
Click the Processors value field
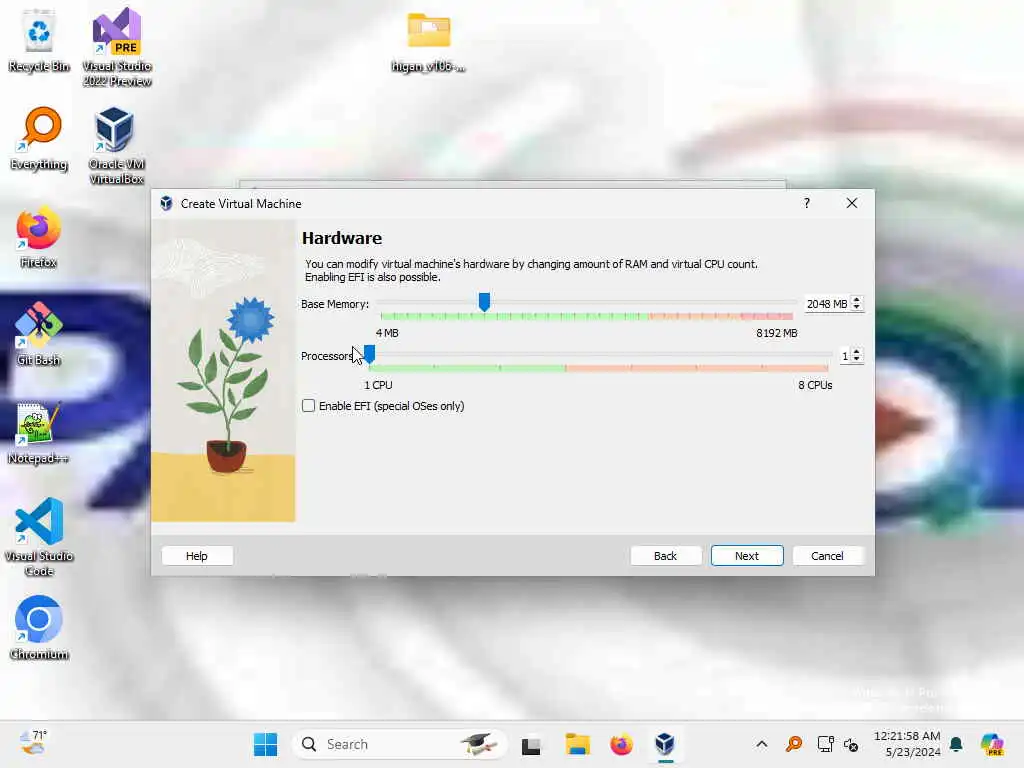(845, 356)
